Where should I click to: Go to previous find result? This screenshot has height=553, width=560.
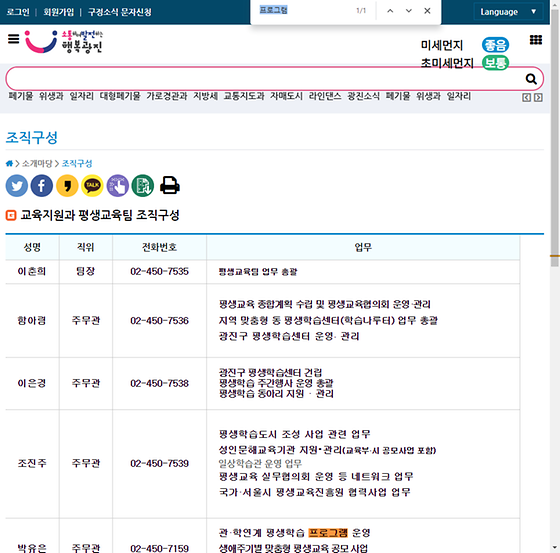390,11
